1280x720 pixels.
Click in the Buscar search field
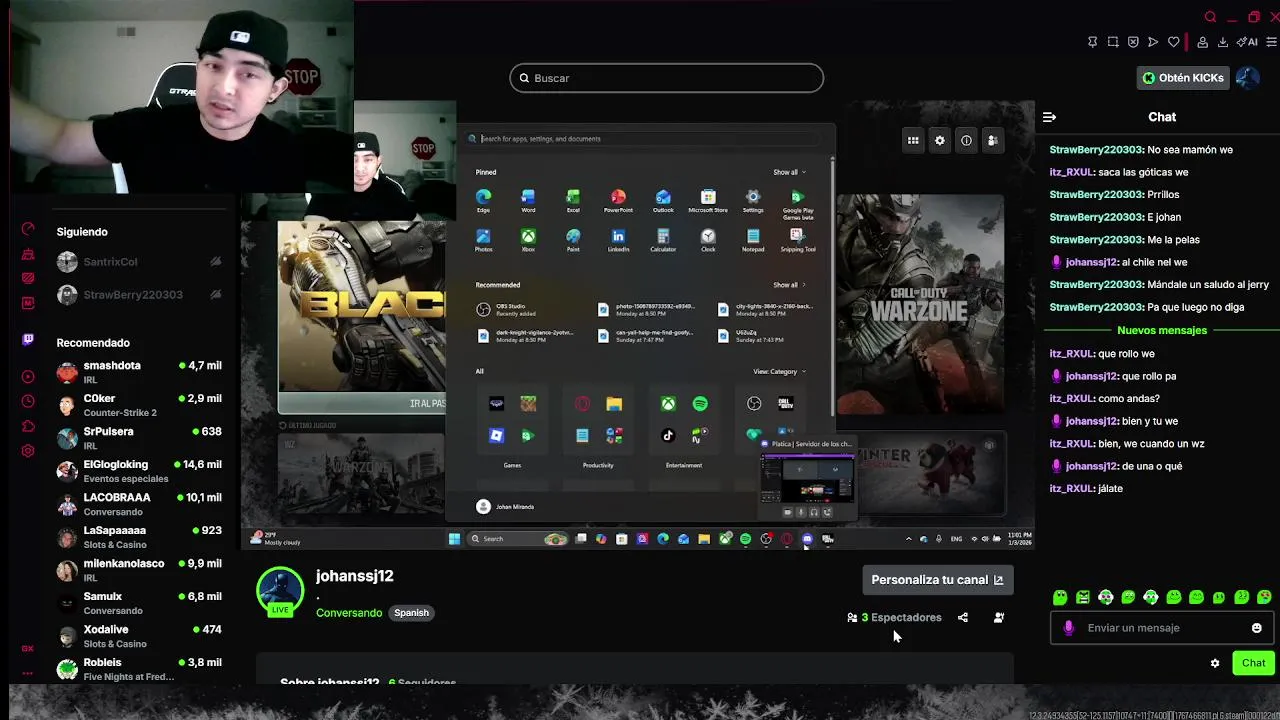point(667,78)
